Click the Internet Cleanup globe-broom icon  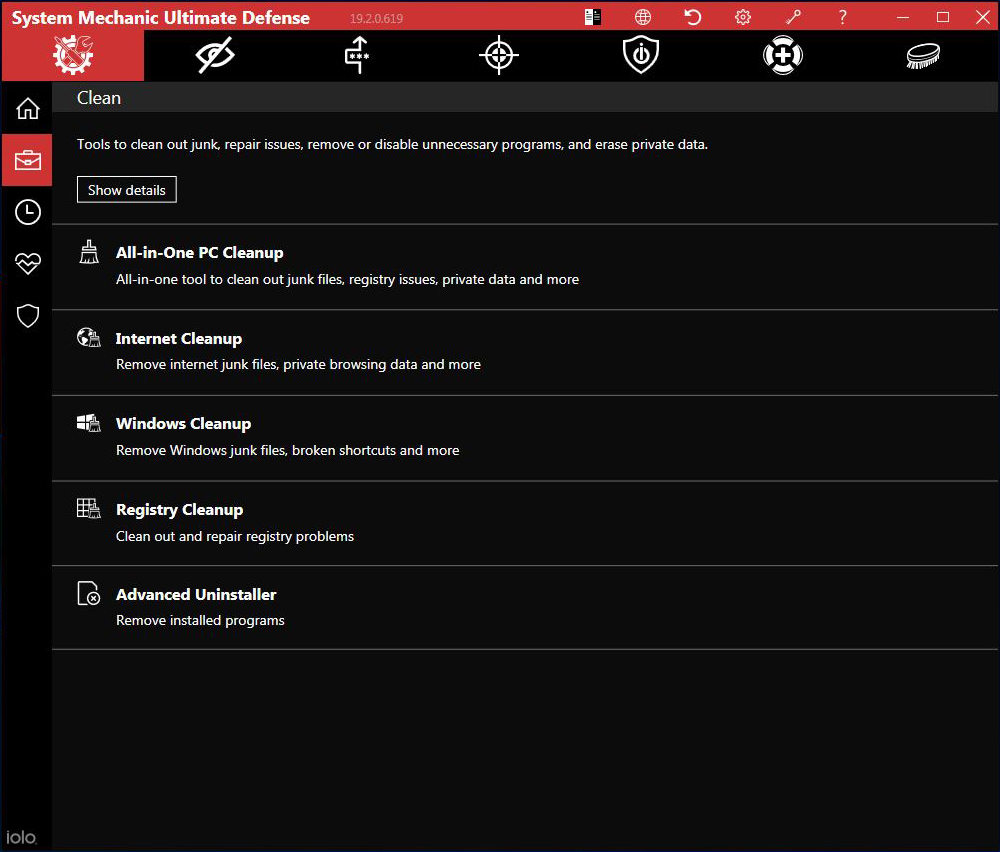pos(89,337)
